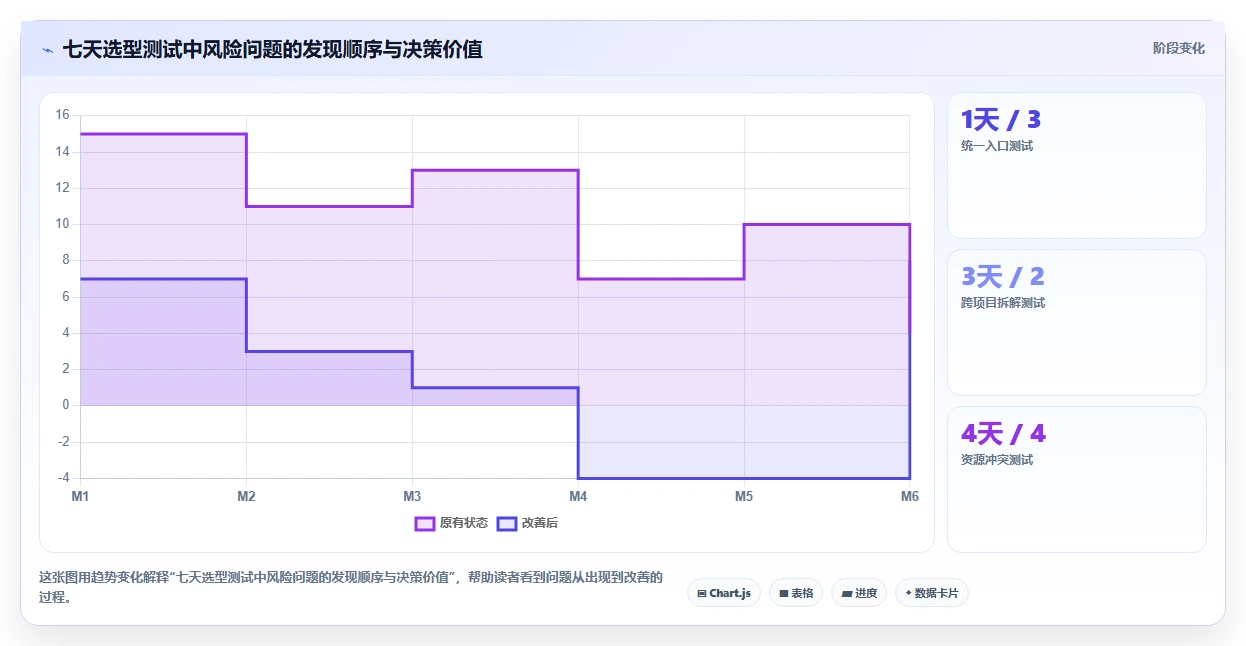The width and height of the screenshot is (1246, 646).
Task: Click the 阶段变化 label in header
Action: pos(1179,48)
